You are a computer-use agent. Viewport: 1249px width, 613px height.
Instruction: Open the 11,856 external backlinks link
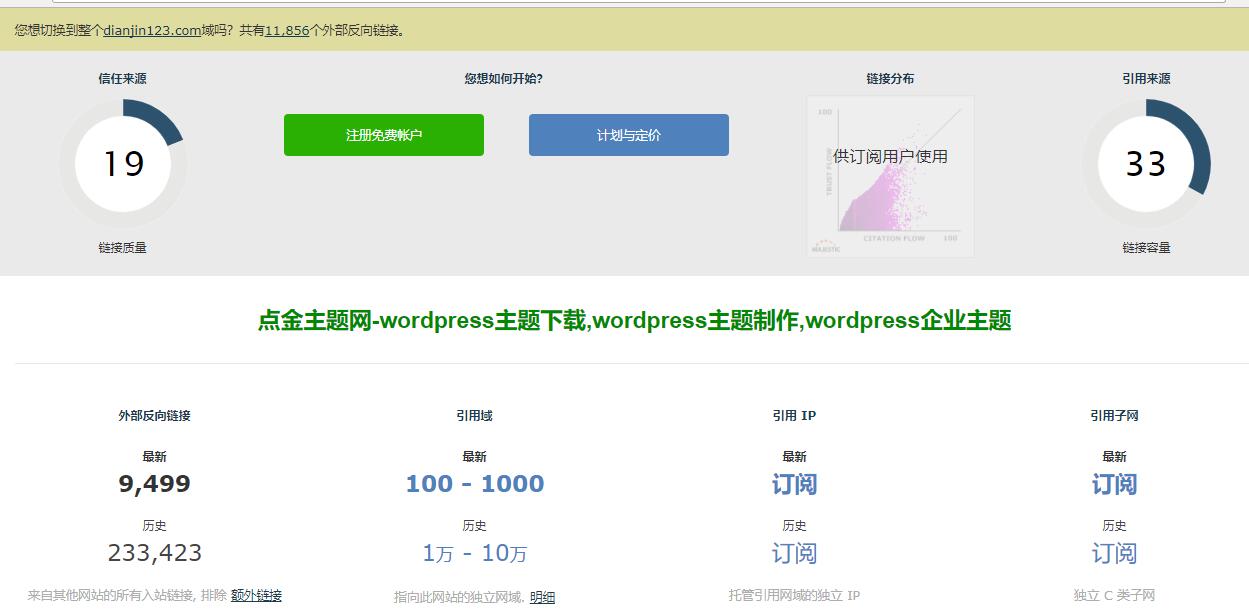pyautogui.click(x=287, y=30)
